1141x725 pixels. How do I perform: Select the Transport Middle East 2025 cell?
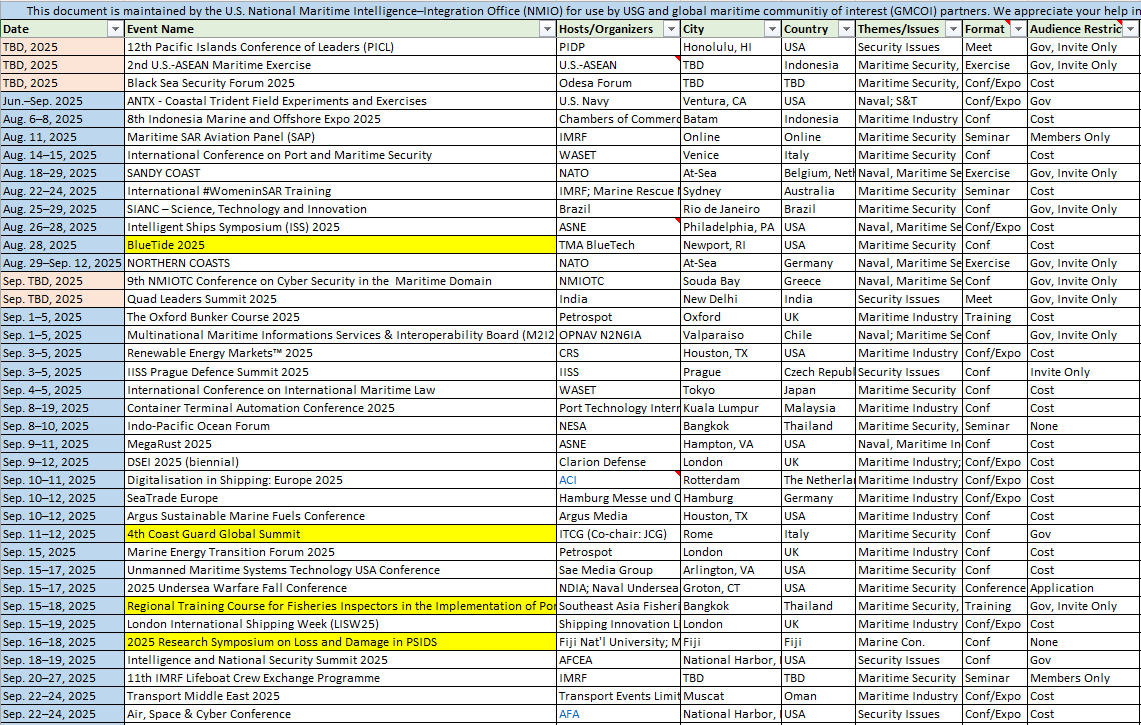click(341, 697)
